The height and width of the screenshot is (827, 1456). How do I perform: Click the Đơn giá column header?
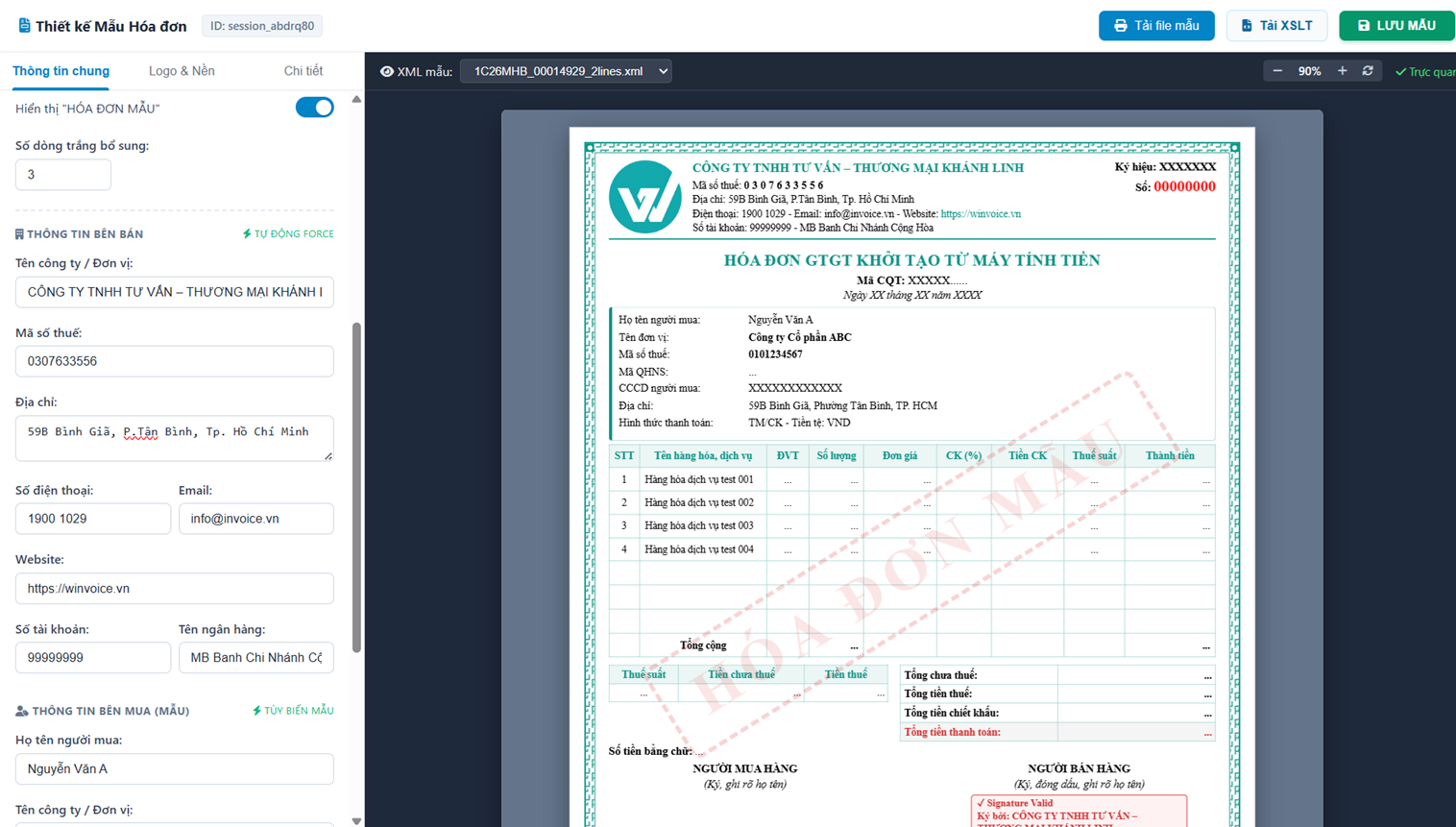click(900, 455)
